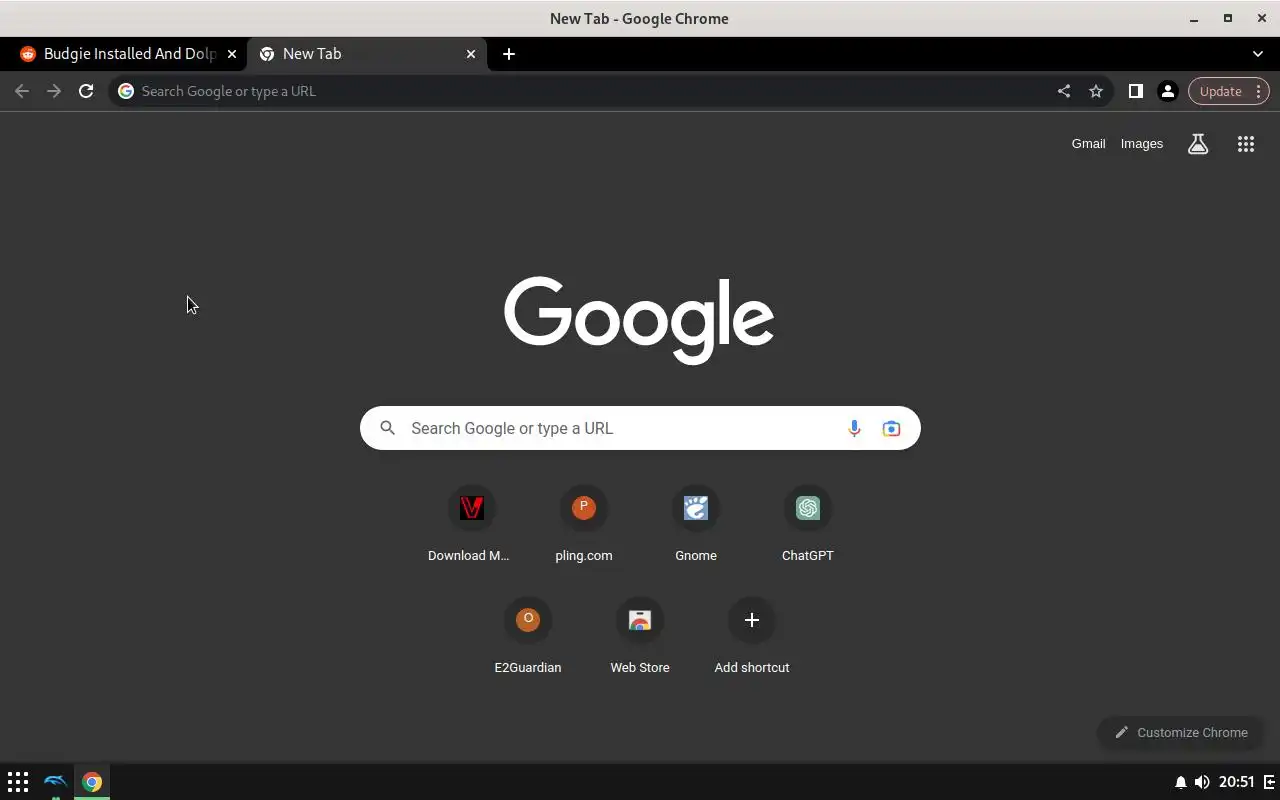Open the side panel icon

click(1135, 91)
